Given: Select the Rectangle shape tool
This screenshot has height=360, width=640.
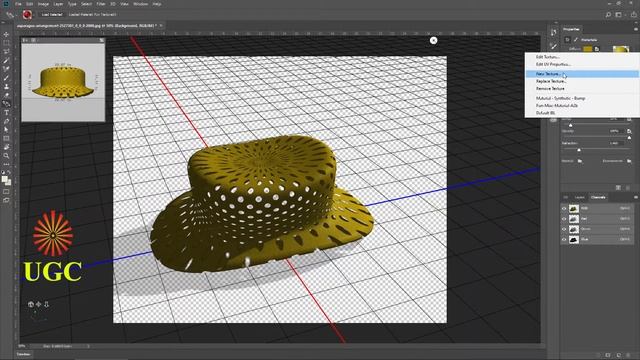Looking at the screenshot, I should 6,138.
